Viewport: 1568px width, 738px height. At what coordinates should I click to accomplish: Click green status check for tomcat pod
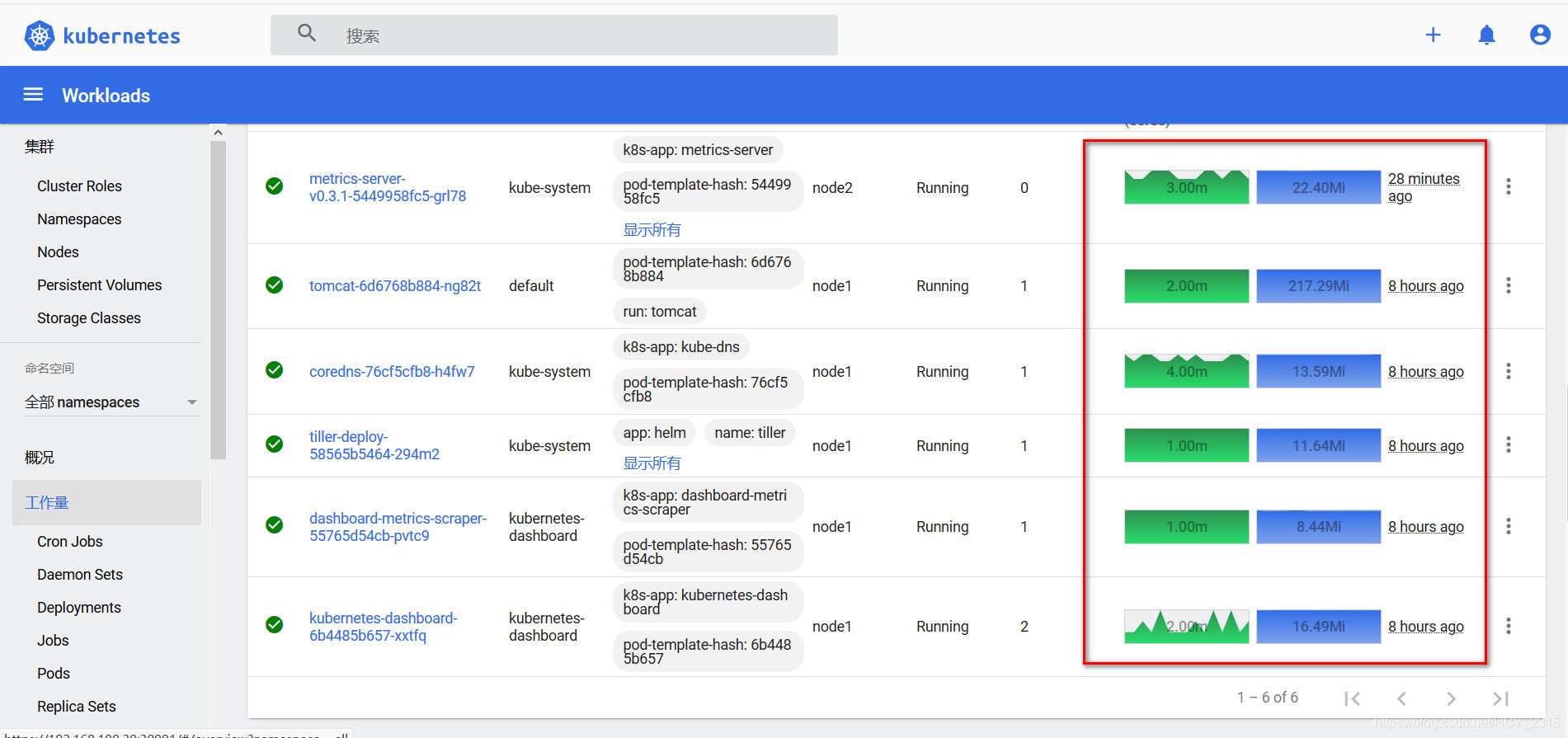pos(275,285)
